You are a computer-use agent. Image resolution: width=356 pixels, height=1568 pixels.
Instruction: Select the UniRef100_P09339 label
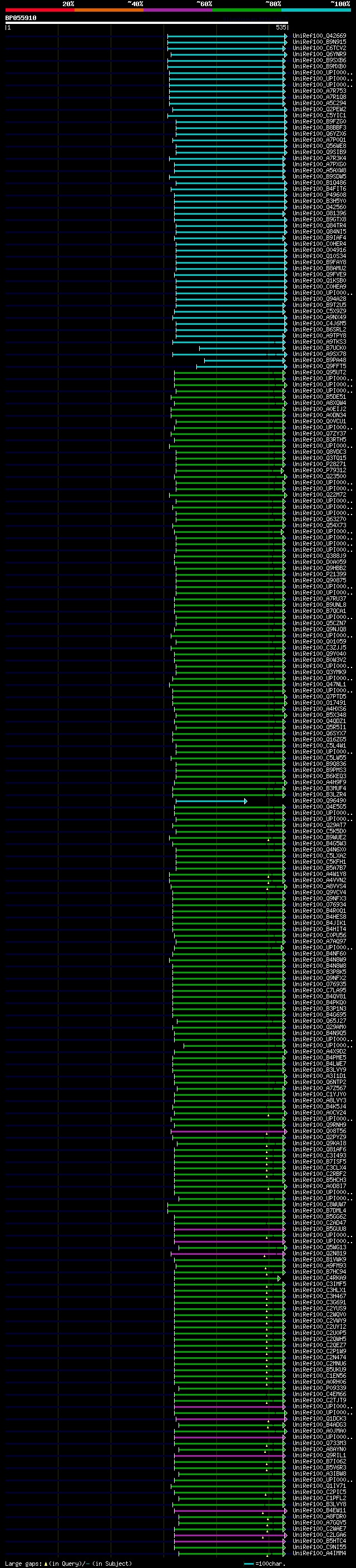pos(319,1389)
